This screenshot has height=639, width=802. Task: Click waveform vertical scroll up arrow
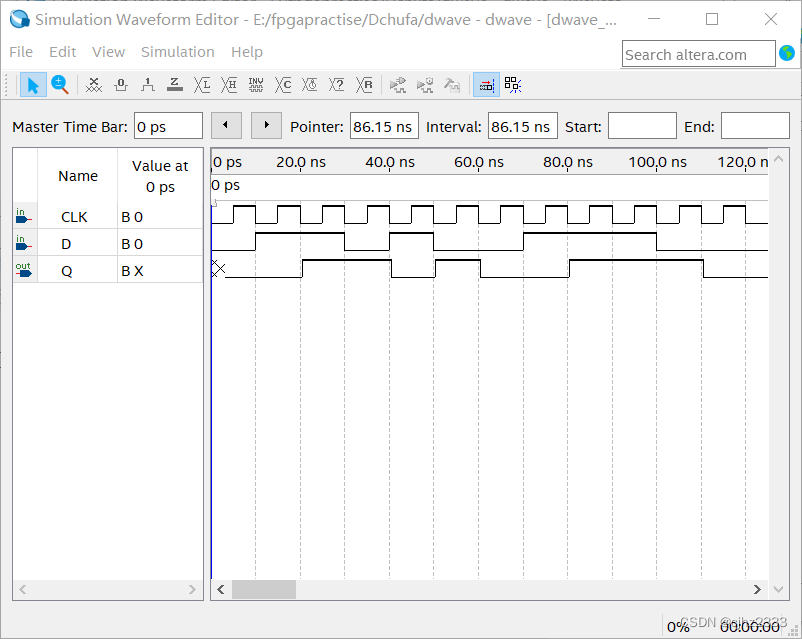point(778,159)
